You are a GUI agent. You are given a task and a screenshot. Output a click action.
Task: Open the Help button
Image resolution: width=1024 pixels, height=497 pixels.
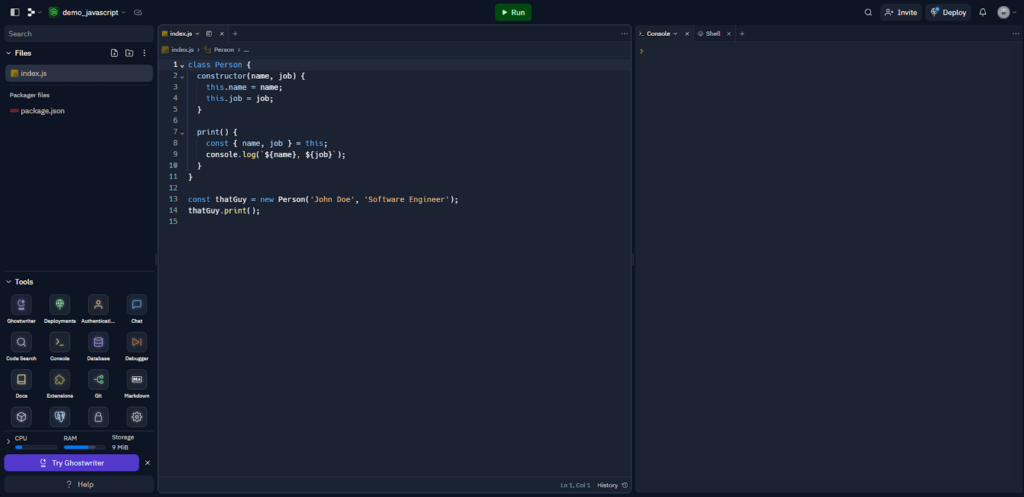pyautogui.click(x=79, y=485)
